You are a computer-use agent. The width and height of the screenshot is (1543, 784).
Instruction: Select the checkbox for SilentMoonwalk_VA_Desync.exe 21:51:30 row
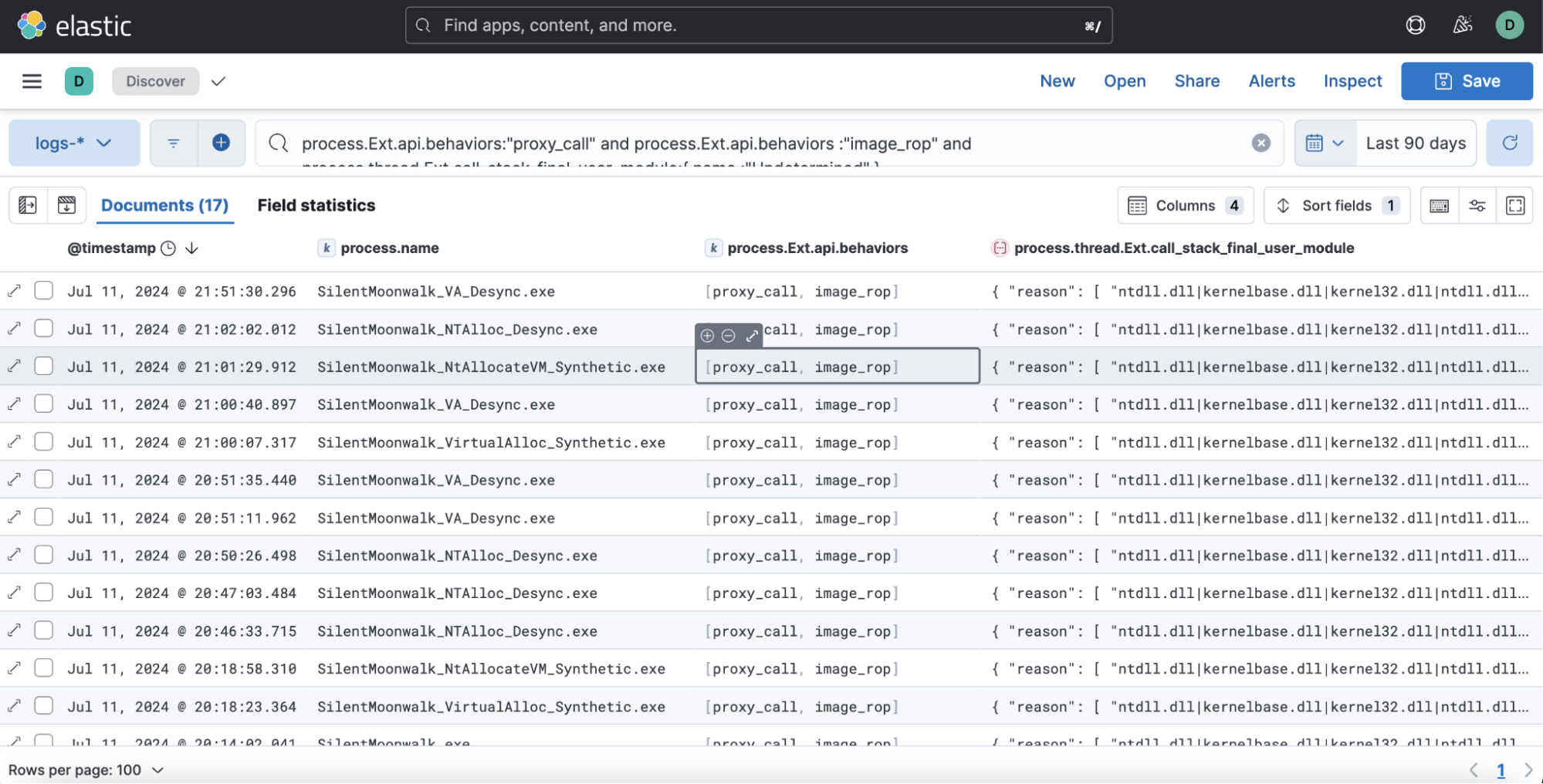coord(44,291)
